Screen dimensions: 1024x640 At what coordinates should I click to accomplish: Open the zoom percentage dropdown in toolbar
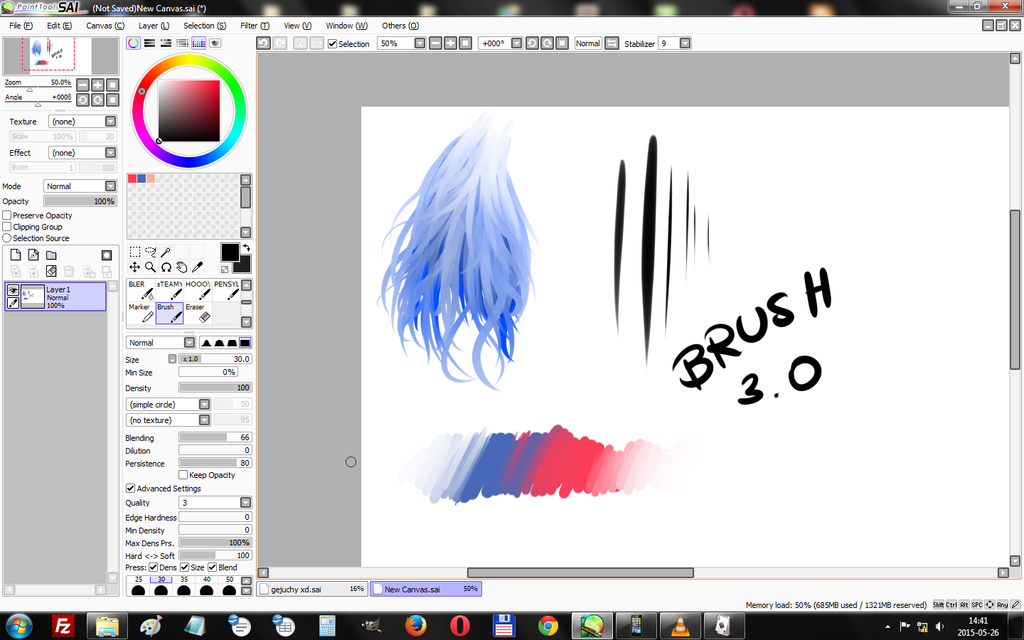coord(420,43)
